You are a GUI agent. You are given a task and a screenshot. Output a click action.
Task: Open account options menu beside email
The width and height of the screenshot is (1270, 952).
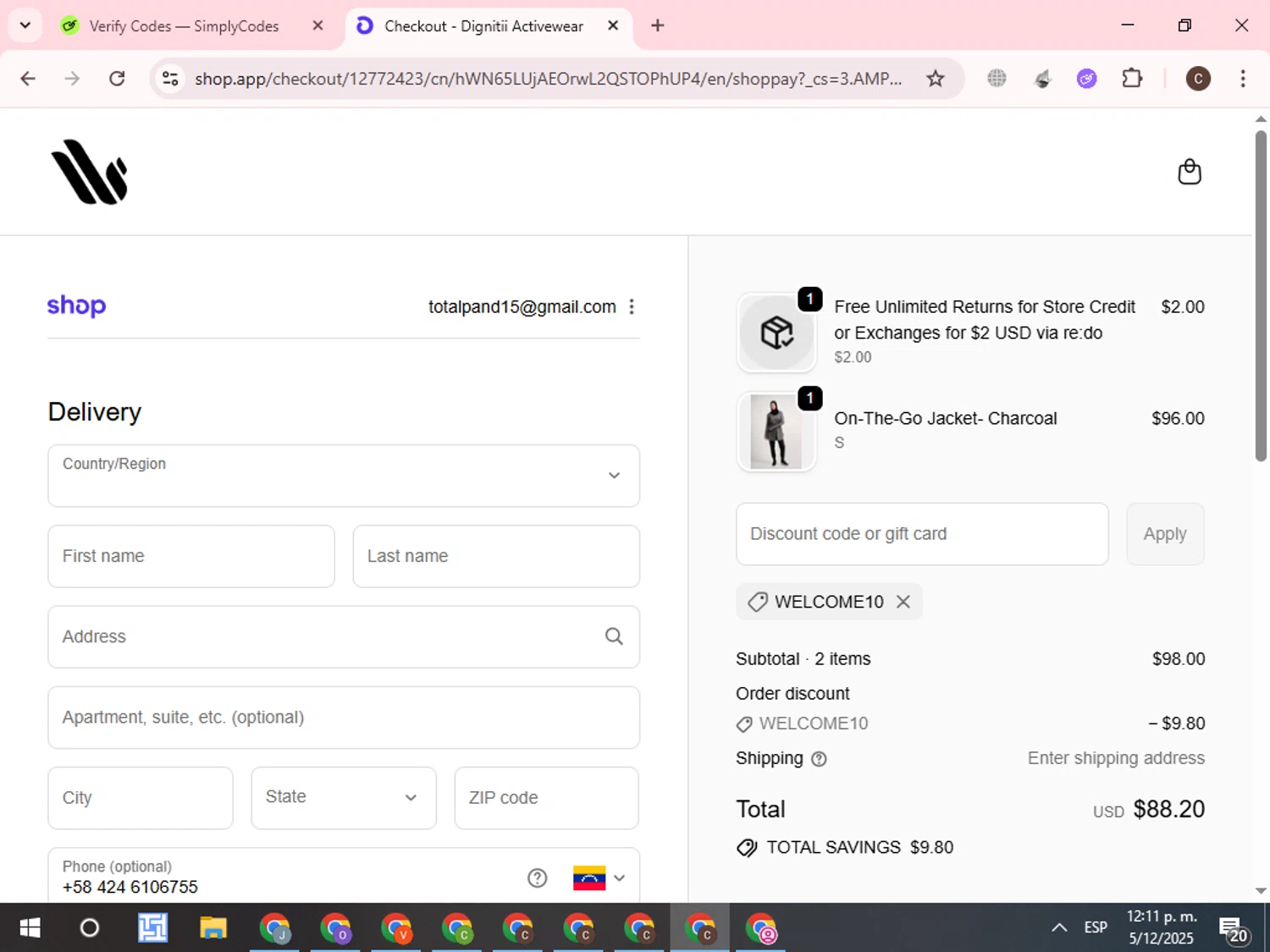632,306
